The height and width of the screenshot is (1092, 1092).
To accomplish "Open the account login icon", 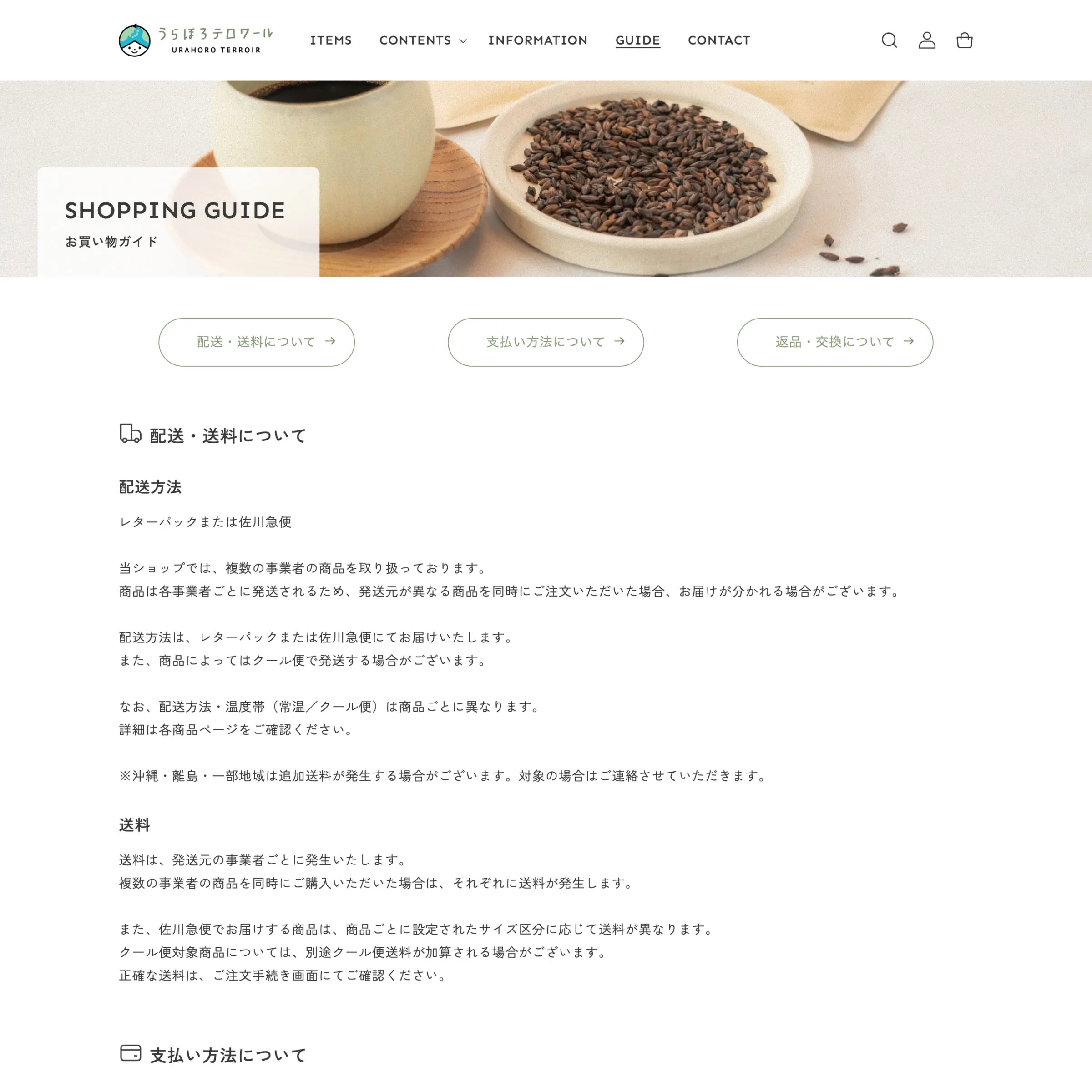I will [927, 40].
